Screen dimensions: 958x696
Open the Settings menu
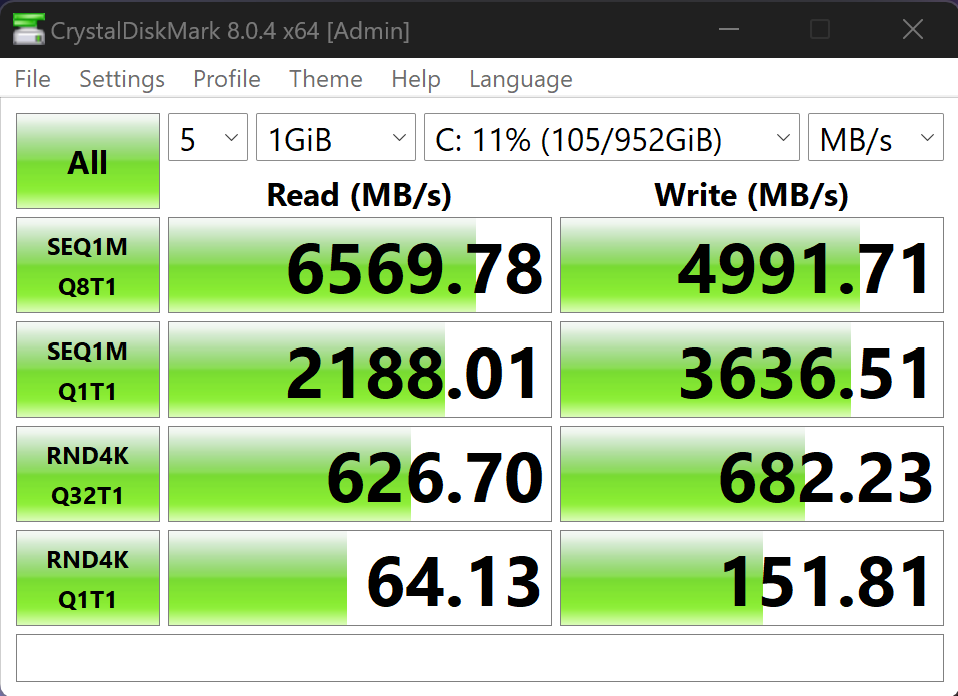(x=122, y=79)
